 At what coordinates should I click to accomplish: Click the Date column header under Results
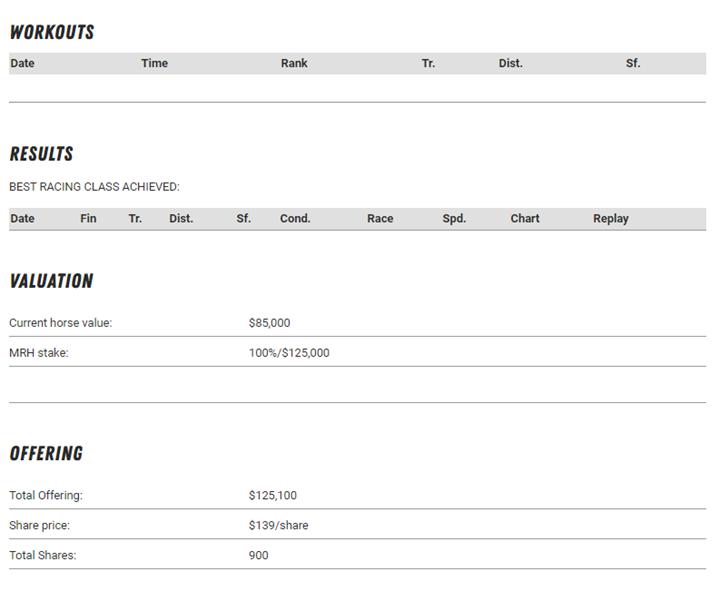tap(22, 218)
